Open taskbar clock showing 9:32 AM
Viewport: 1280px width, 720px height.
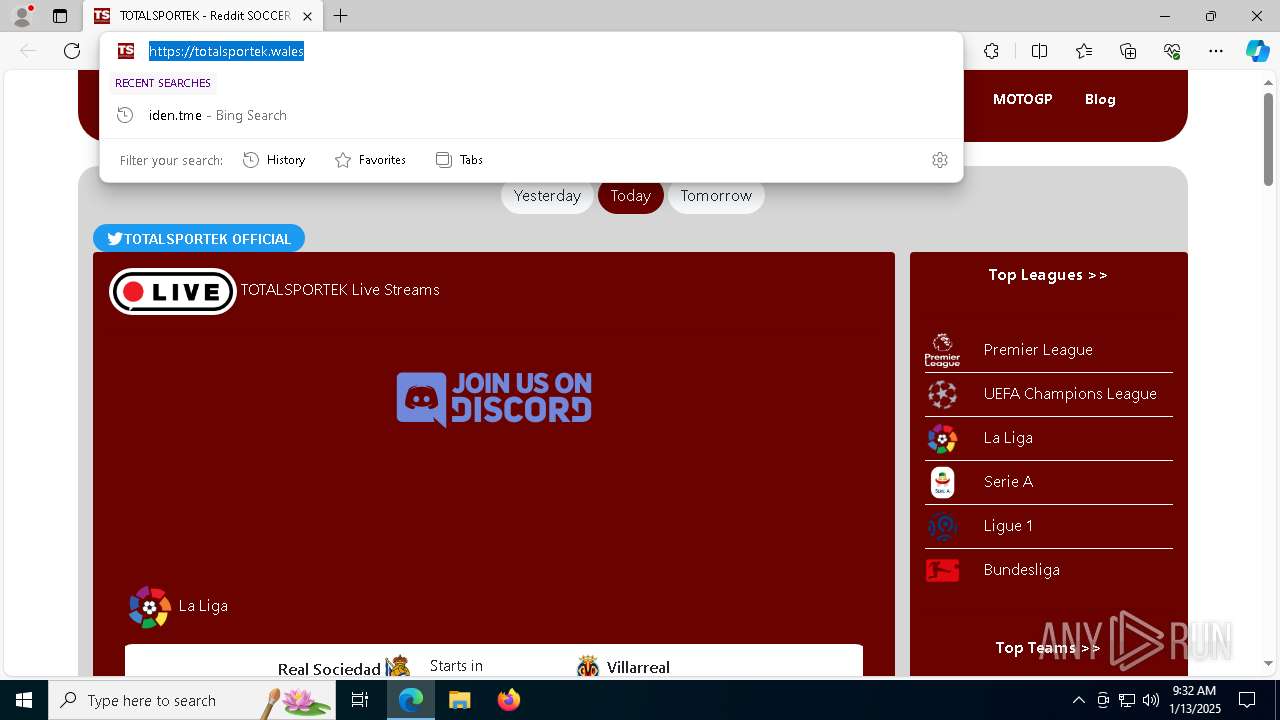(x=1195, y=700)
